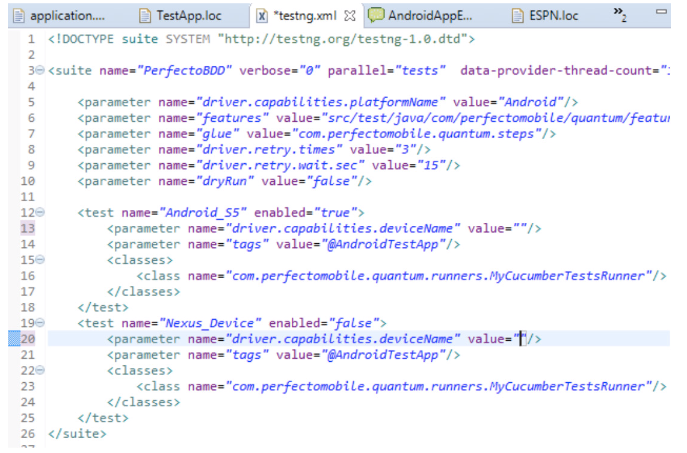Click line number 20 in the gutter
Viewport: 687px width, 453px height.
click(27, 339)
